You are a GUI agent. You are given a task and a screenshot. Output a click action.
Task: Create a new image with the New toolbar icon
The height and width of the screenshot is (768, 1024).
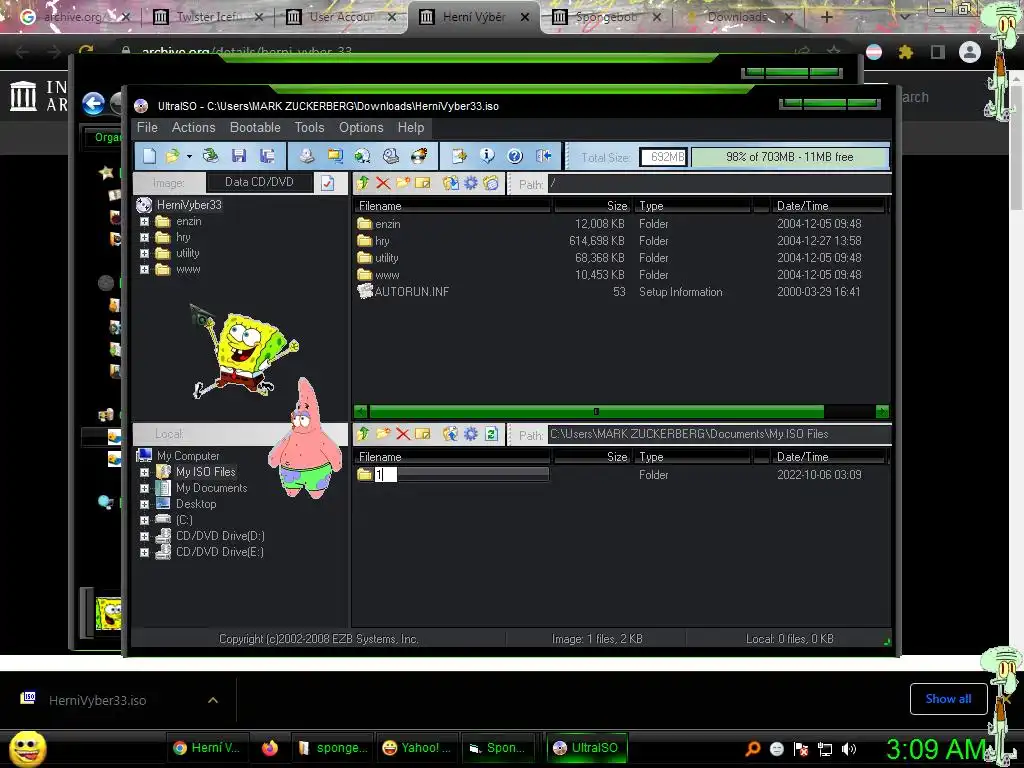click(150, 155)
